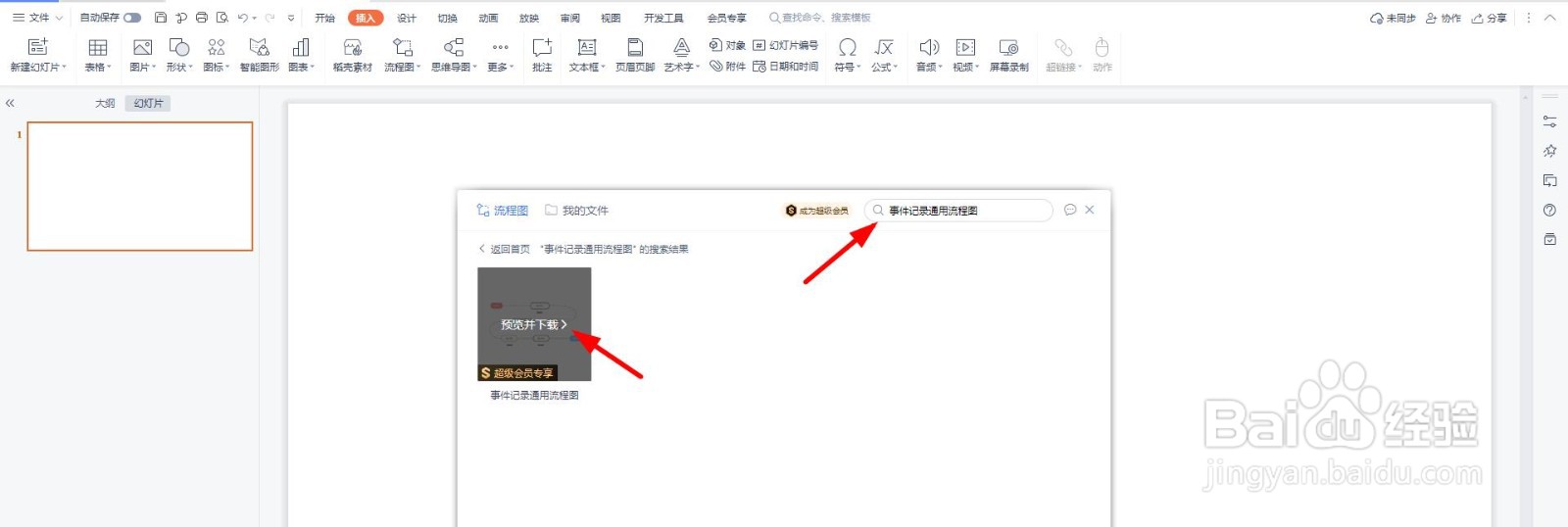Click the vertical three-dot more menu
Image resolution: width=1568 pixels, height=527 pixels.
tap(1528, 18)
